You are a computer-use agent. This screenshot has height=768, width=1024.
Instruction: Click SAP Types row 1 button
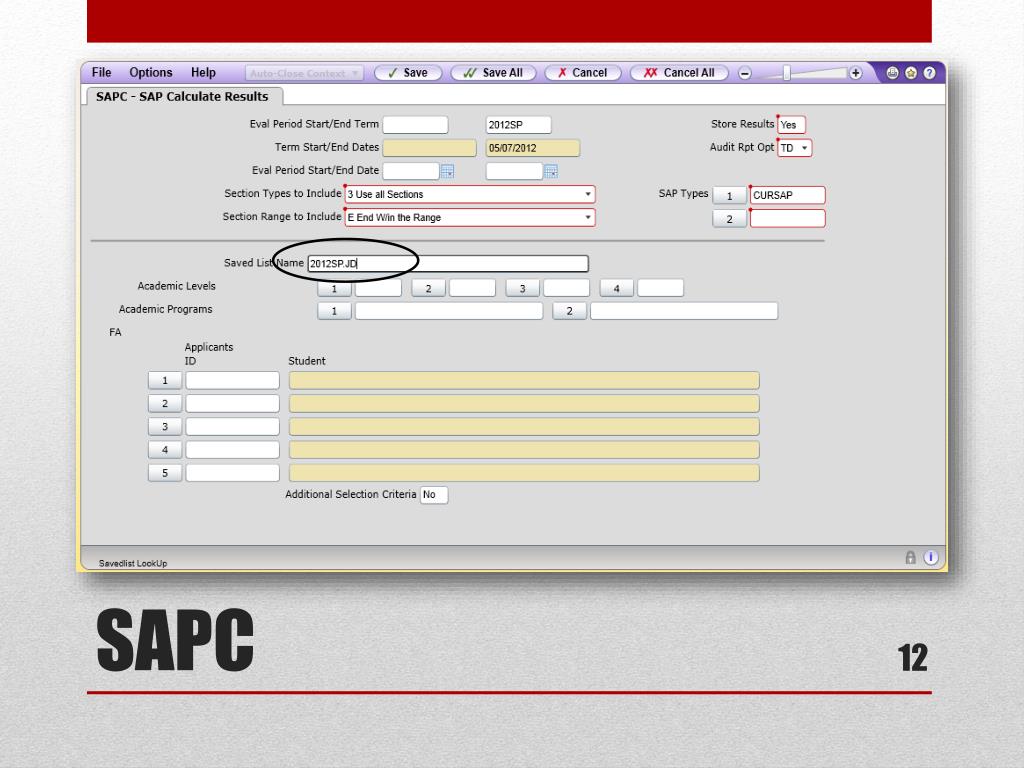[x=729, y=196]
